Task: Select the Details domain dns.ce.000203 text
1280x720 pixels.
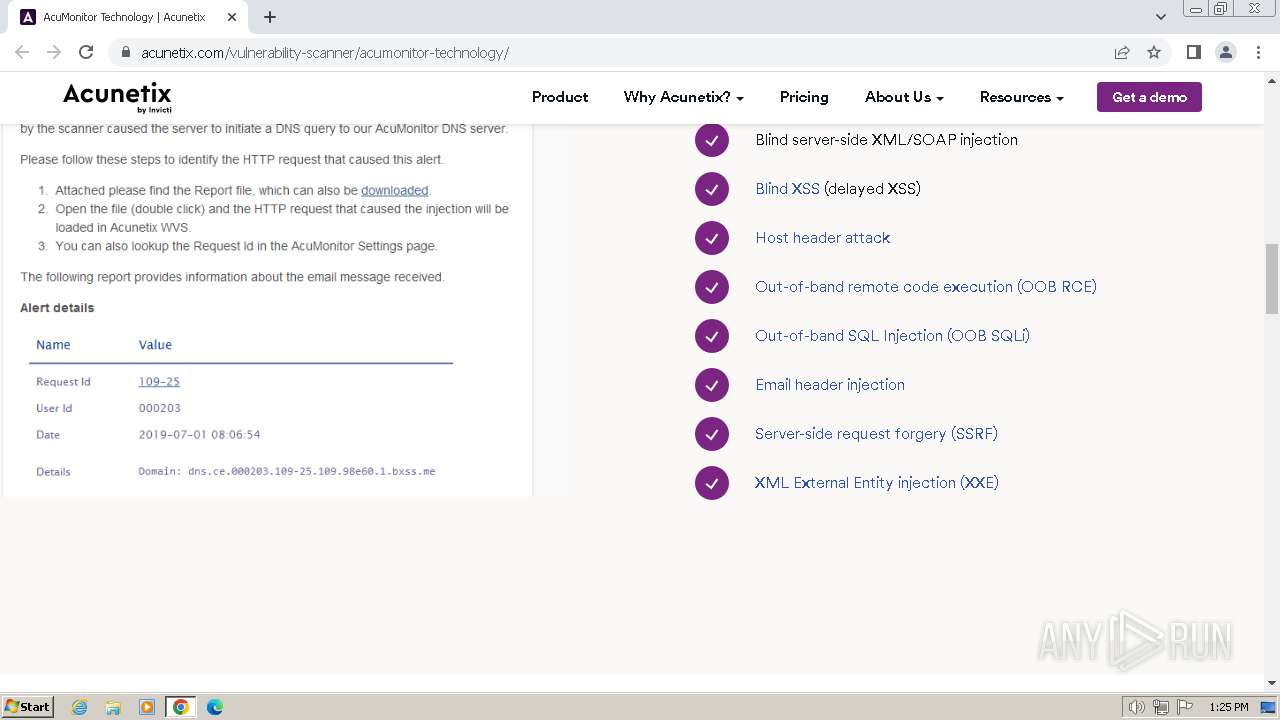Action: click(286, 471)
